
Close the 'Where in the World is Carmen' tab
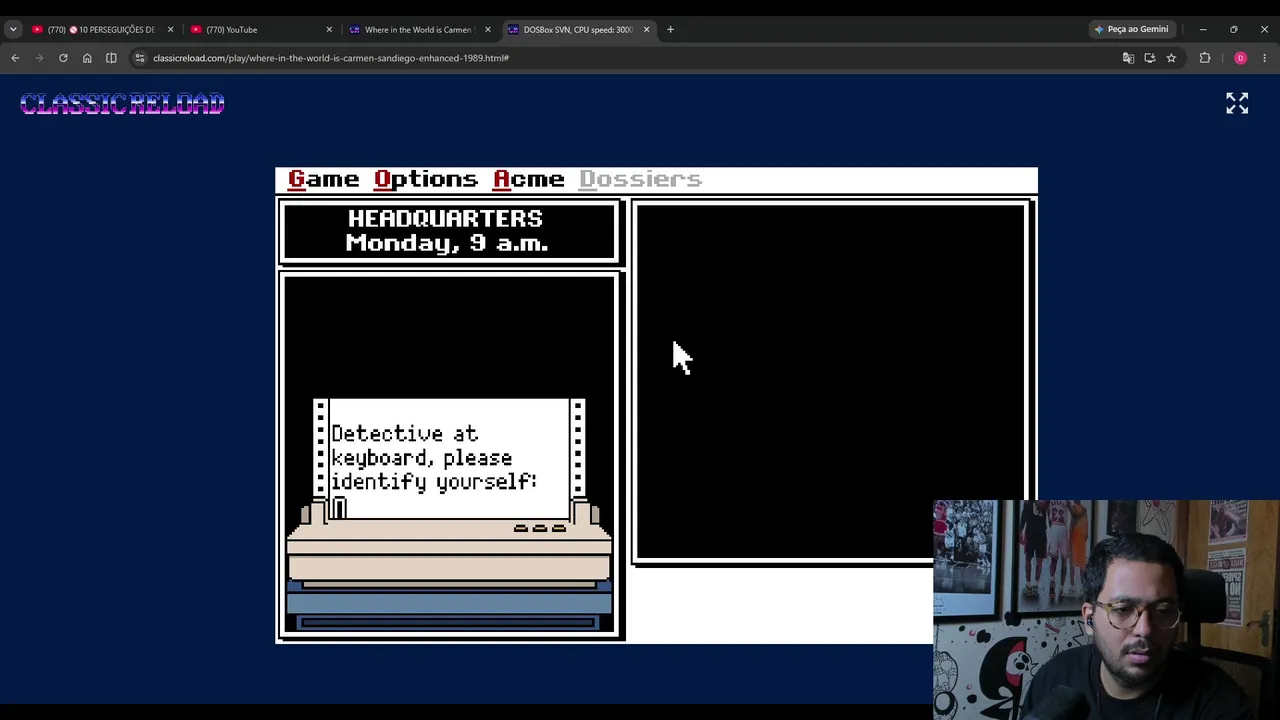tap(488, 30)
